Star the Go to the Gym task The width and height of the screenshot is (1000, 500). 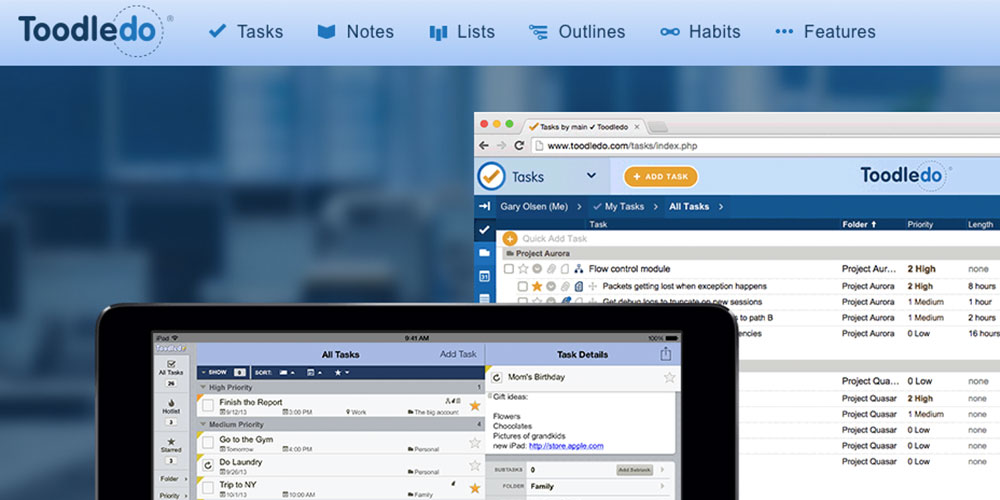(x=474, y=443)
